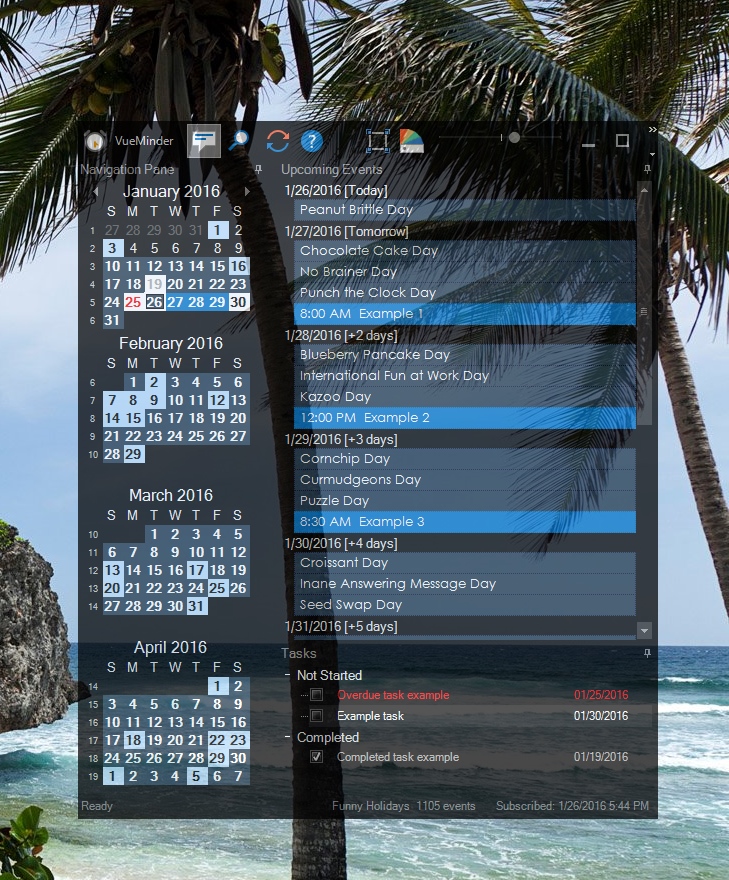Collapse the Not Started task group
Image resolution: width=729 pixels, height=880 pixels.
tap(287, 676)
